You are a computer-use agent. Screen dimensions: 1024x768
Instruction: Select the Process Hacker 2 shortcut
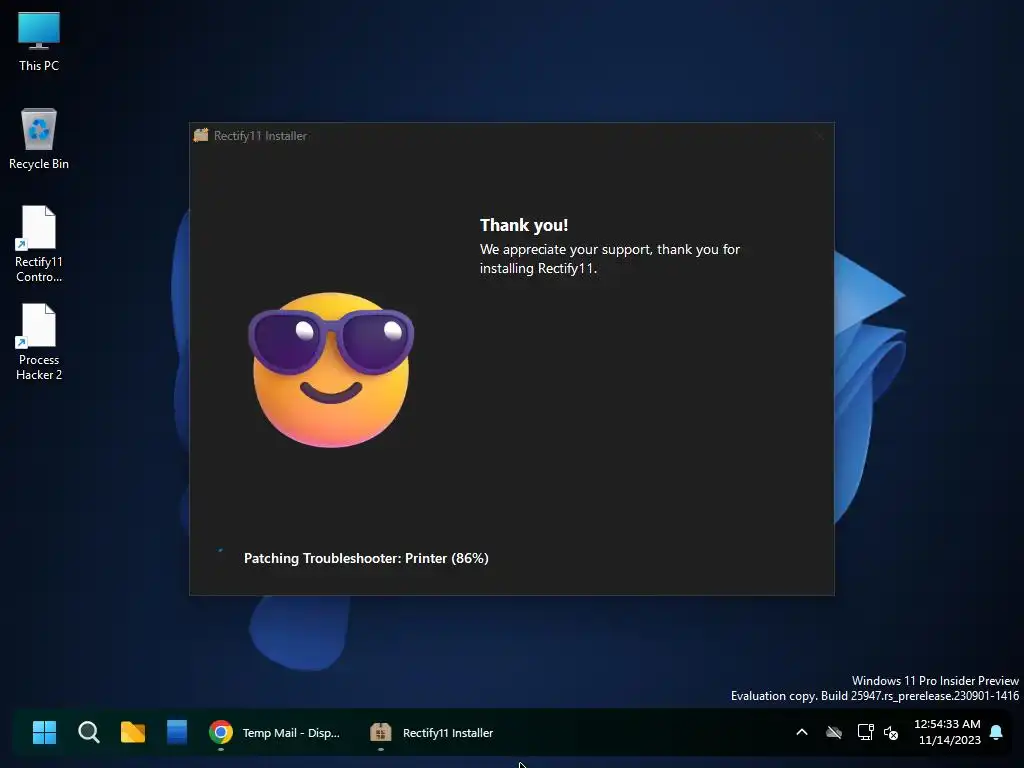(39, 342)
